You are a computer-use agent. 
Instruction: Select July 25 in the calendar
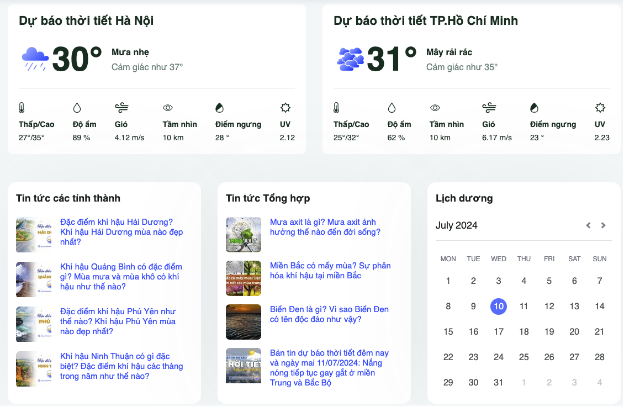pos(524,357)
